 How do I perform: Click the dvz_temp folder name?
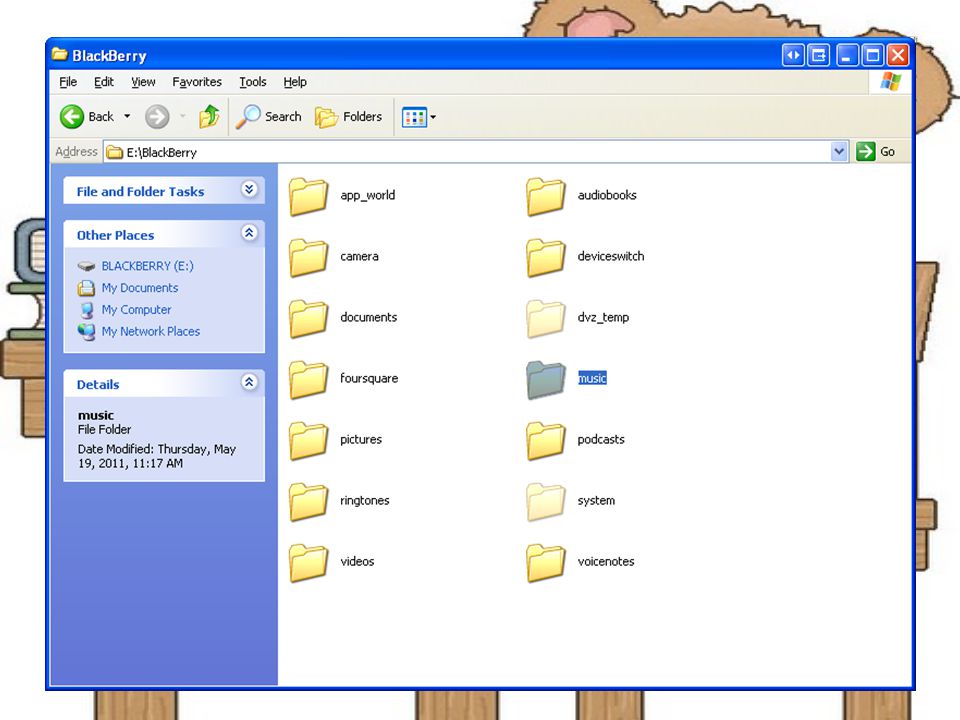[x=603, y=318]
